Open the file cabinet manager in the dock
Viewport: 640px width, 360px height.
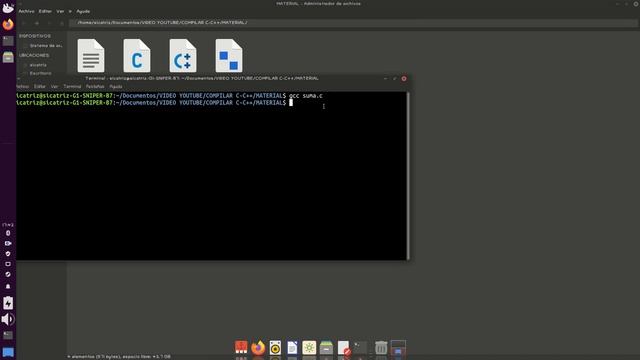(x=326, y=347)
